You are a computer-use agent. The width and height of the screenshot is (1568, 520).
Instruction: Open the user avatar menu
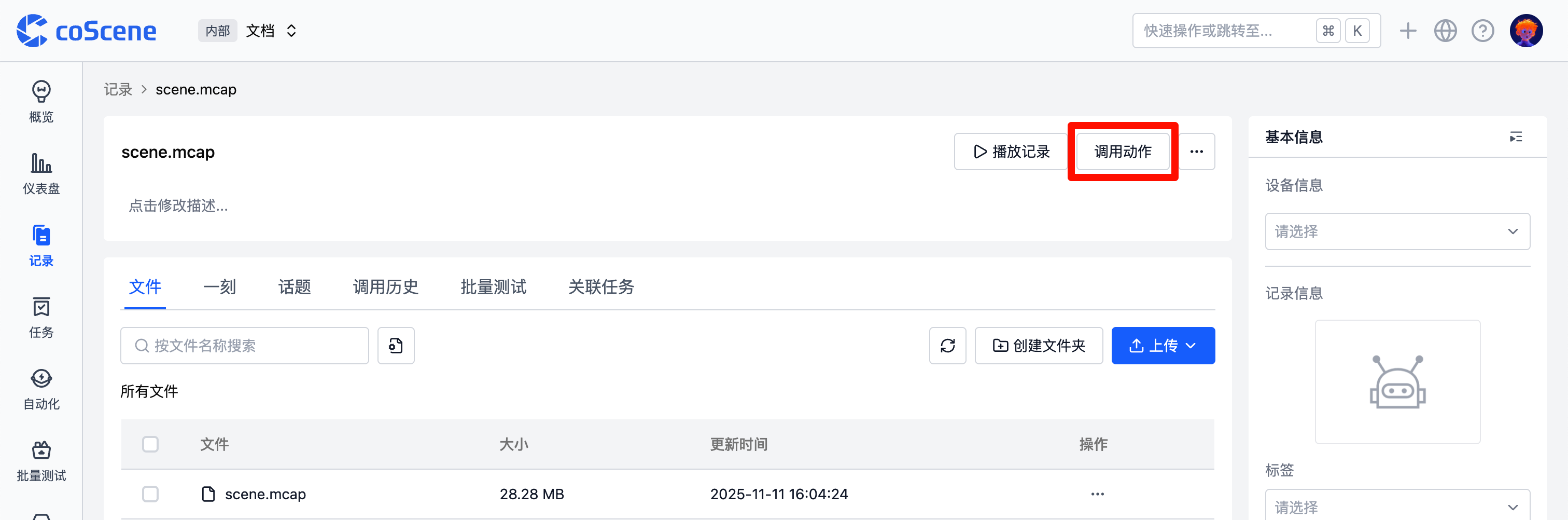1527,30
